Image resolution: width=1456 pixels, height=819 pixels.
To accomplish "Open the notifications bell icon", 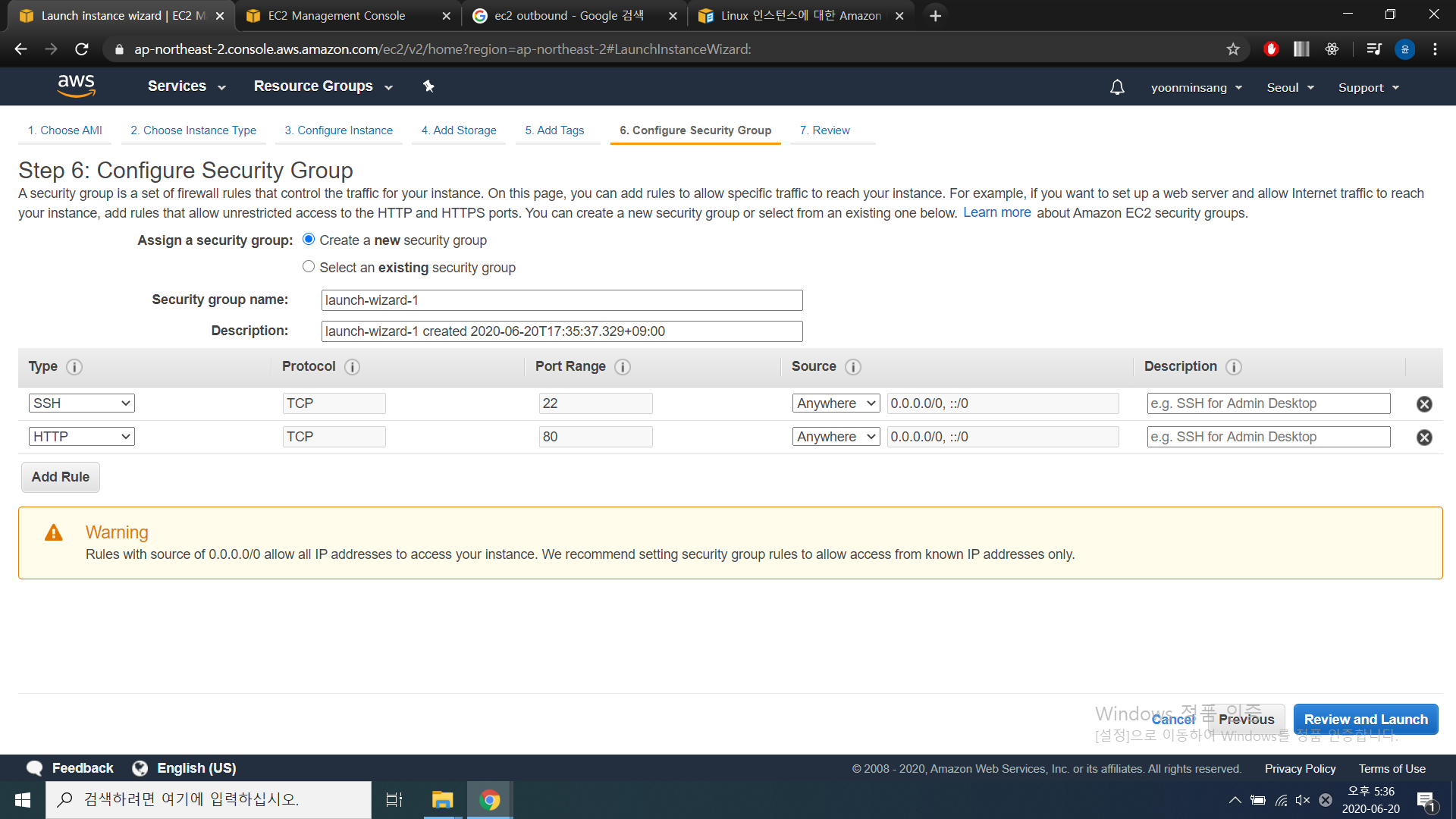I will [x=1117, y=87].
